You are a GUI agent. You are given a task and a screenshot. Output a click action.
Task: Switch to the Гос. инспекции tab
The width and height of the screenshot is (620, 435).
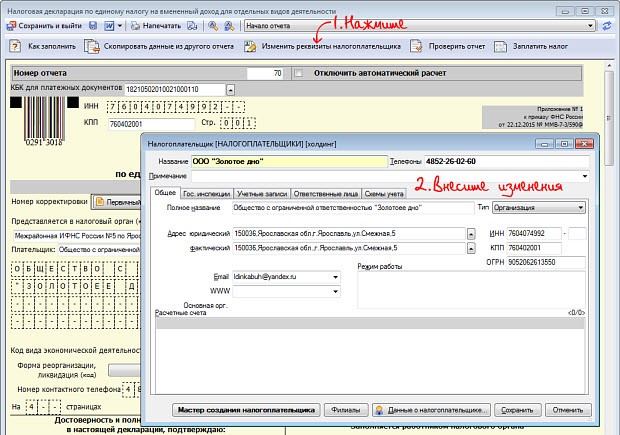[x=206, y=194]
